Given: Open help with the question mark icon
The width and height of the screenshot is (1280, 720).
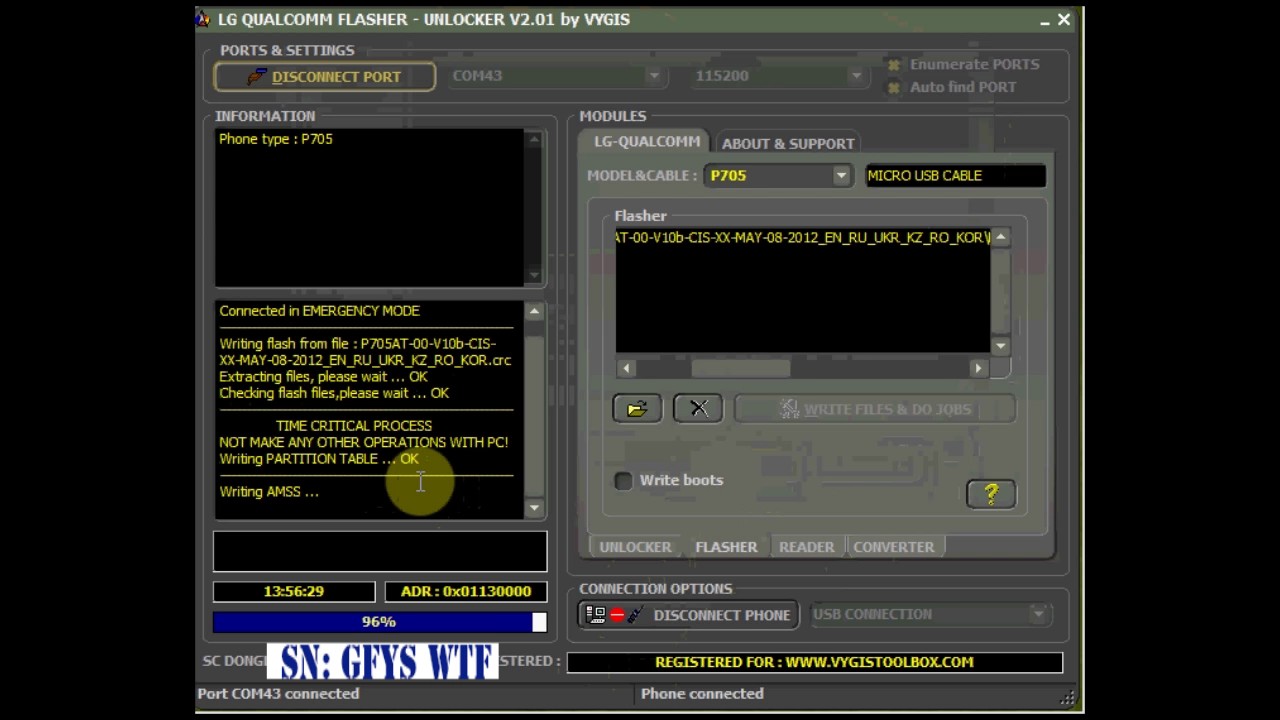Looking at the screenshot, I should (x=991, y=494).
